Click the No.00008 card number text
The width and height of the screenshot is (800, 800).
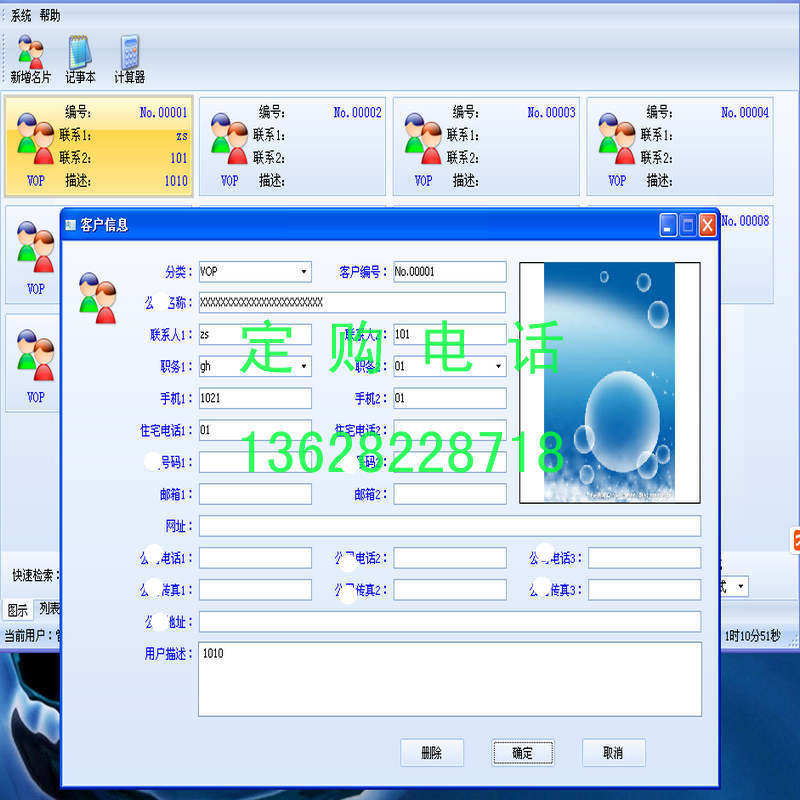(x=745, y=221)
